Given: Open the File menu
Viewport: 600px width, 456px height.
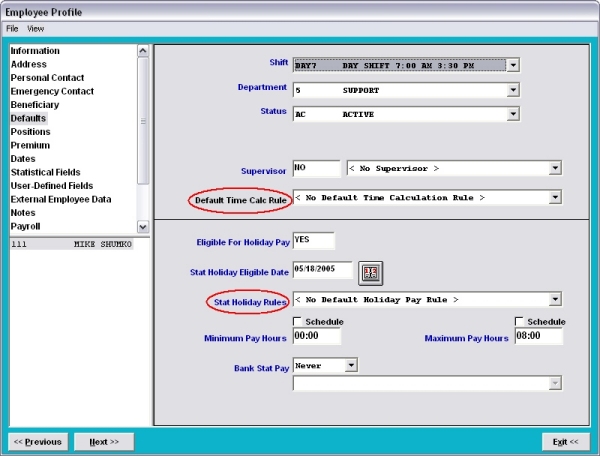Looking at the screenshot, I should click(x=12, y=29).
